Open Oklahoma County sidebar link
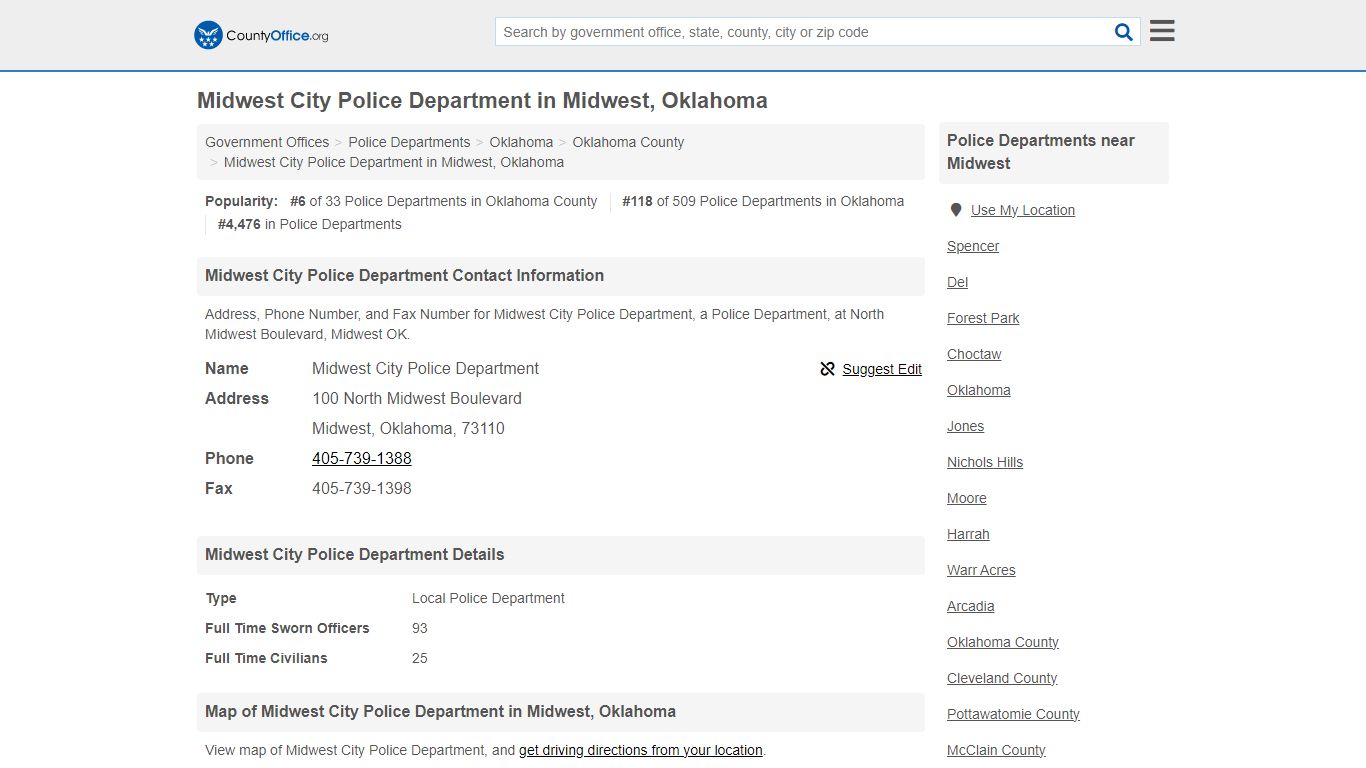The image size is (1366, 768). (x=1003, y=642)
